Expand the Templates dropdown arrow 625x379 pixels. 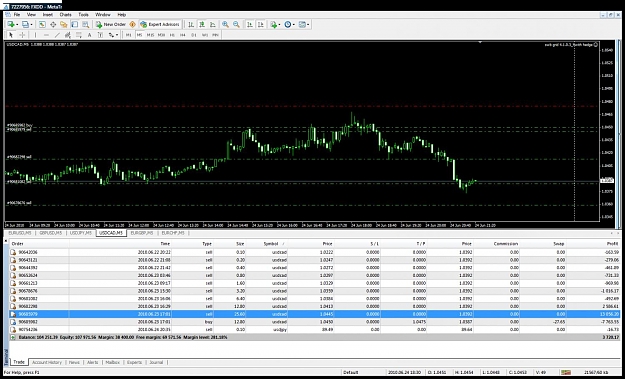coord(308,24)
